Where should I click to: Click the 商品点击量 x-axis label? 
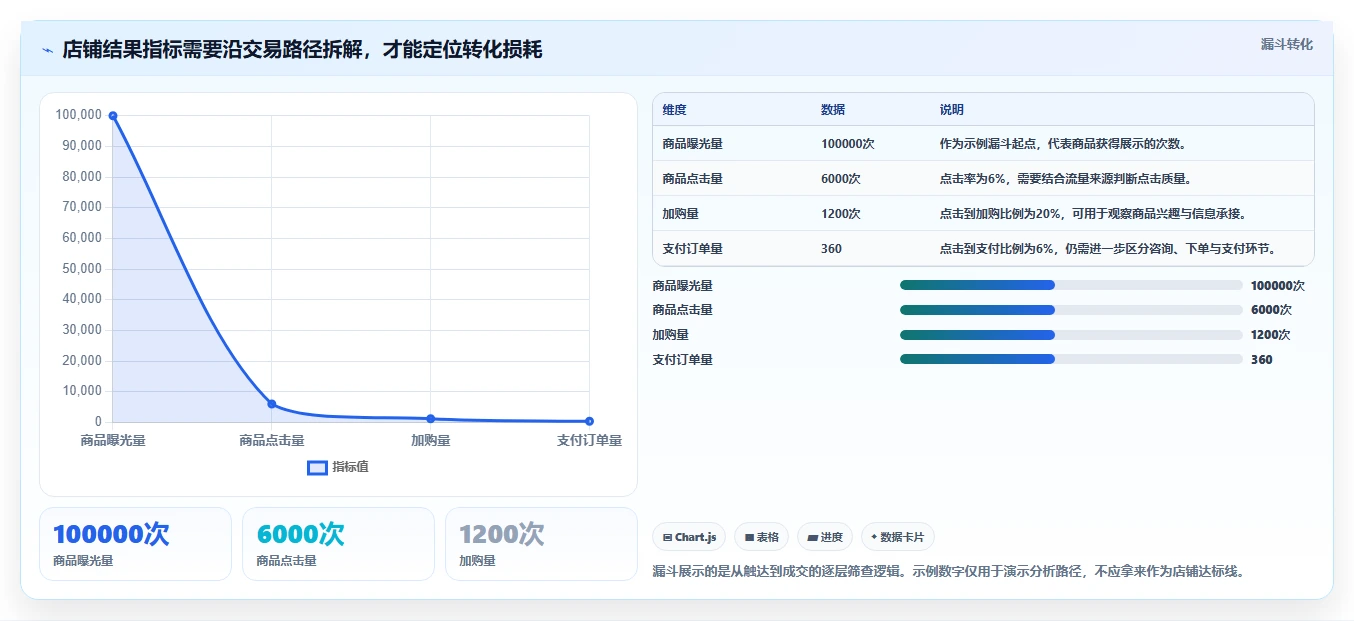pyautogui.click(x=272, y=440)
